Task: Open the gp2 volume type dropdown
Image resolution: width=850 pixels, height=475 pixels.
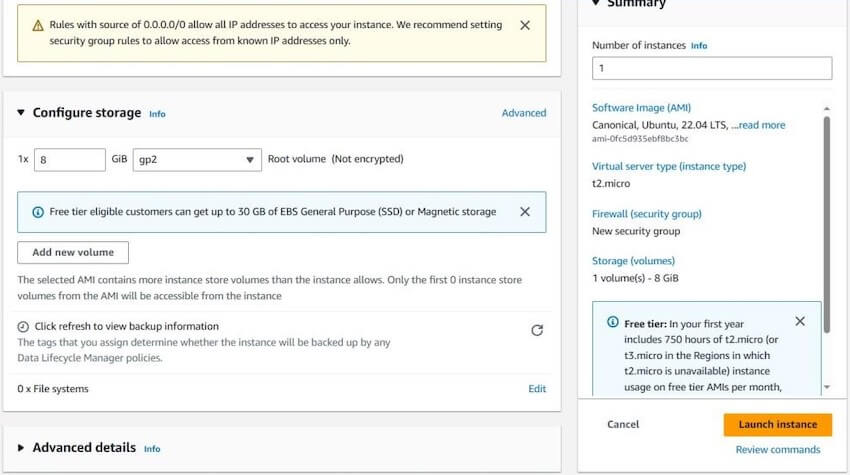Action: click(x=197, y=160)
